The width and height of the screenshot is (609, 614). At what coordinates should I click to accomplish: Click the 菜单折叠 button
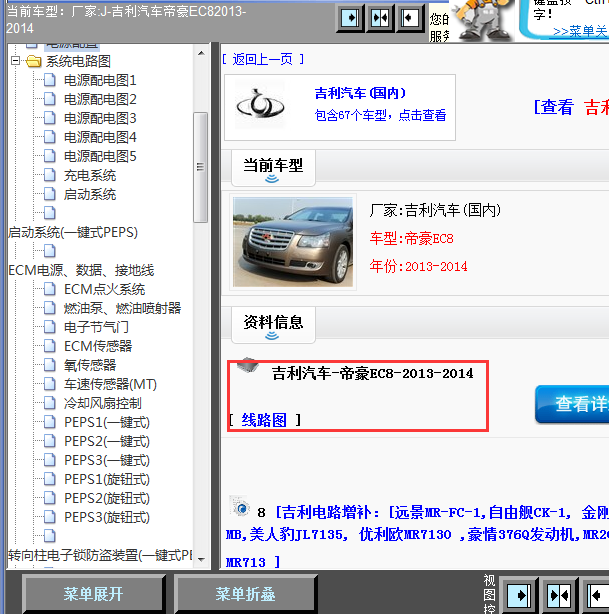coord(246,594)
